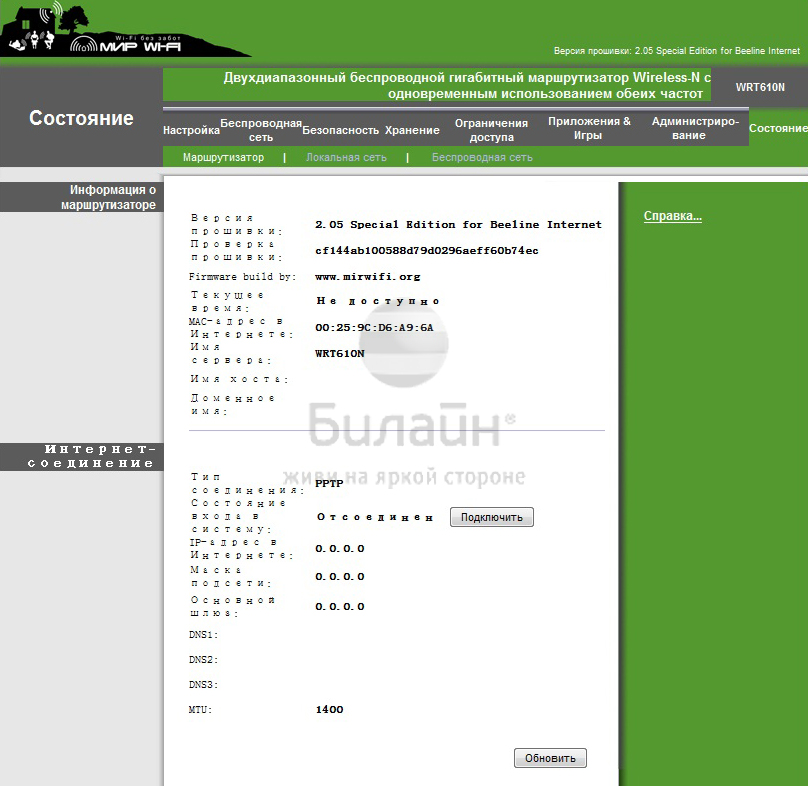The image size is (808, 786).
Task: Click the header firmware version text
Action: [x=677, y=51]
